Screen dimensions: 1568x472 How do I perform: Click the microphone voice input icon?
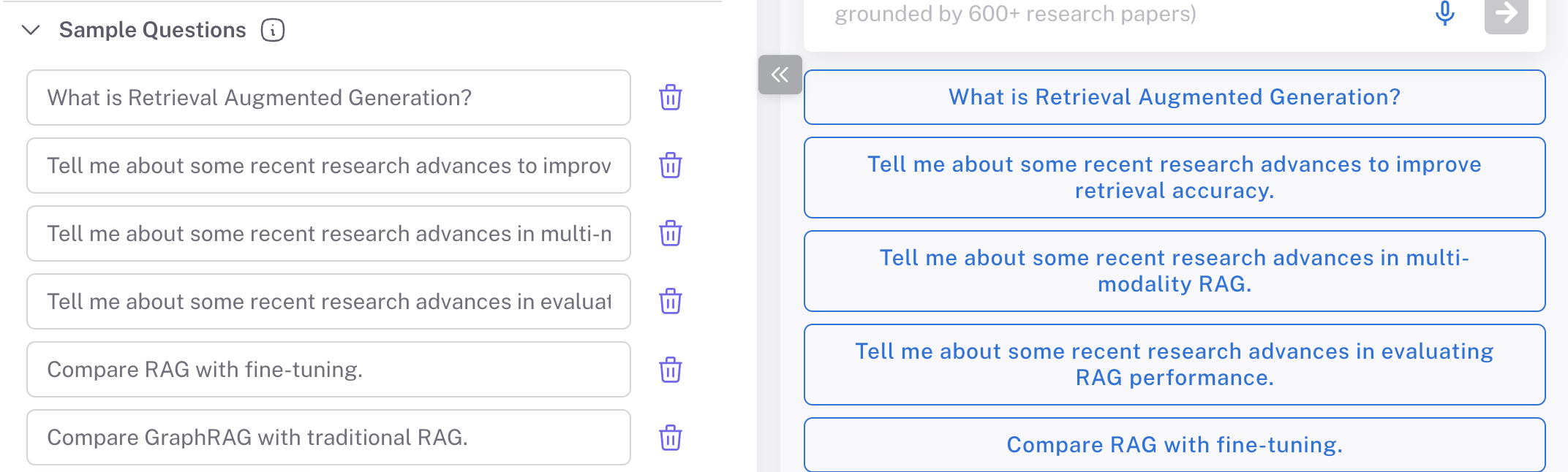coord(1444,13)
